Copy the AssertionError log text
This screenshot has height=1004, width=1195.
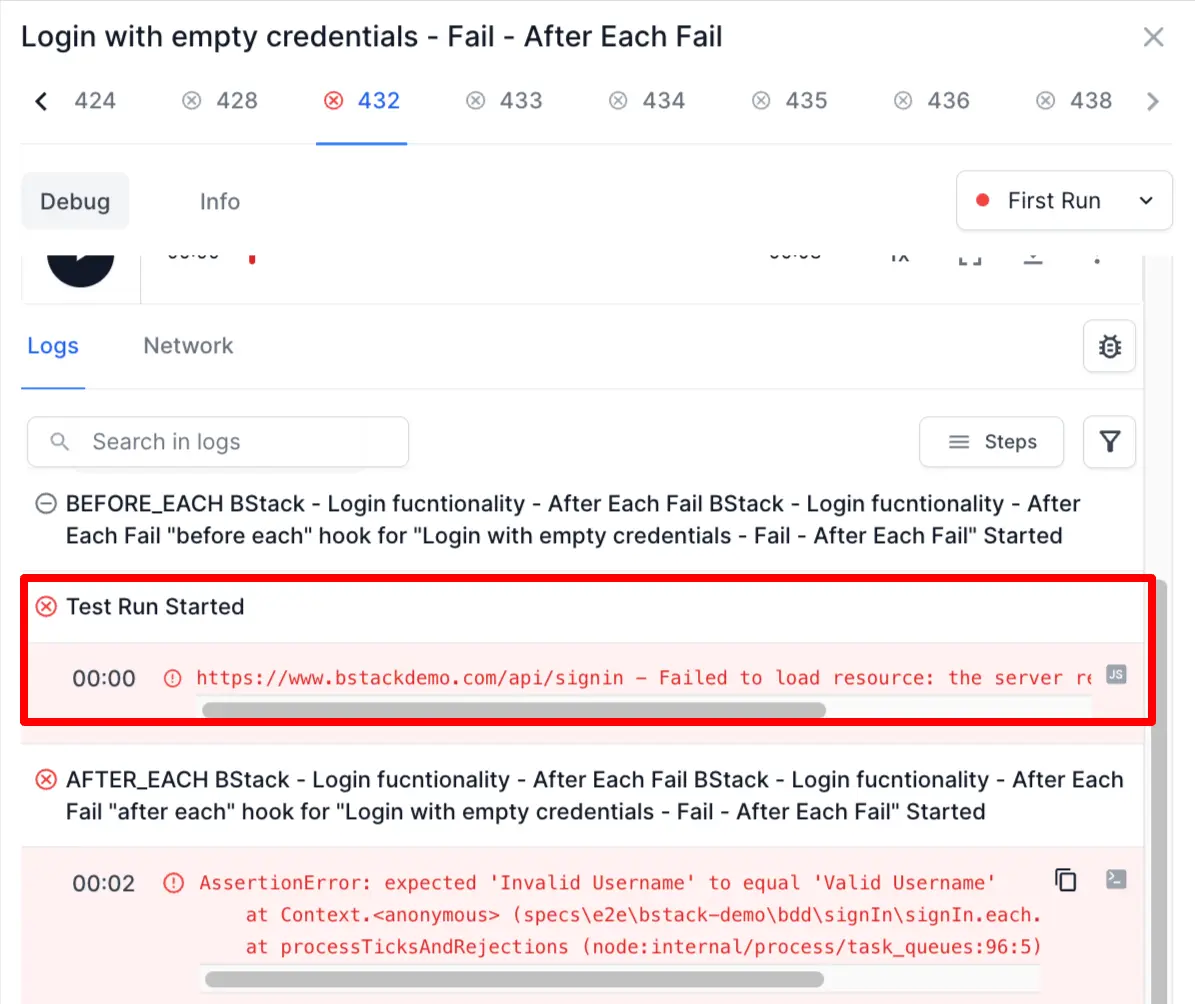[1066, 880]
